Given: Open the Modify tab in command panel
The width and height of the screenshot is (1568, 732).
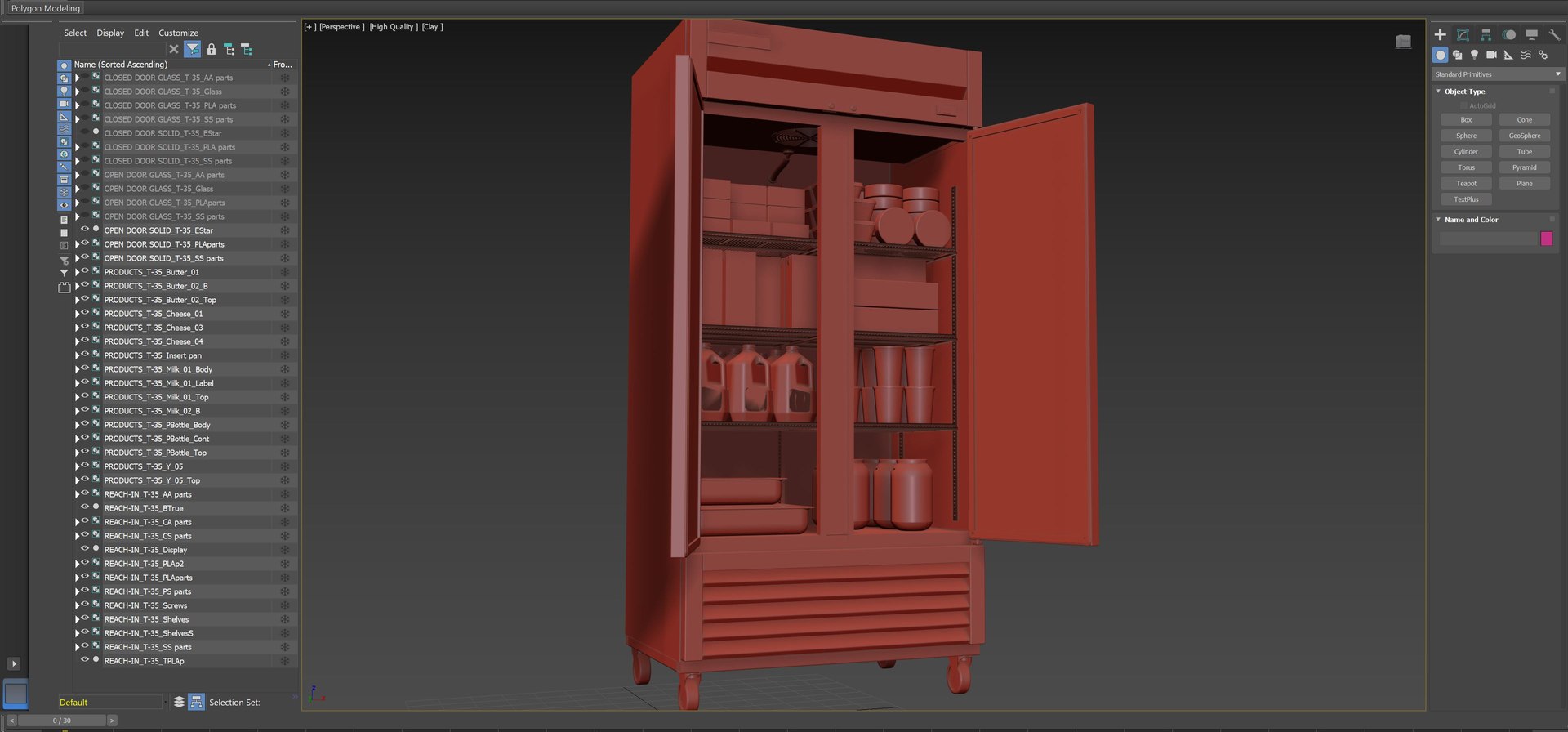Looking at the screenshot, I should [x=1463, y=34].
